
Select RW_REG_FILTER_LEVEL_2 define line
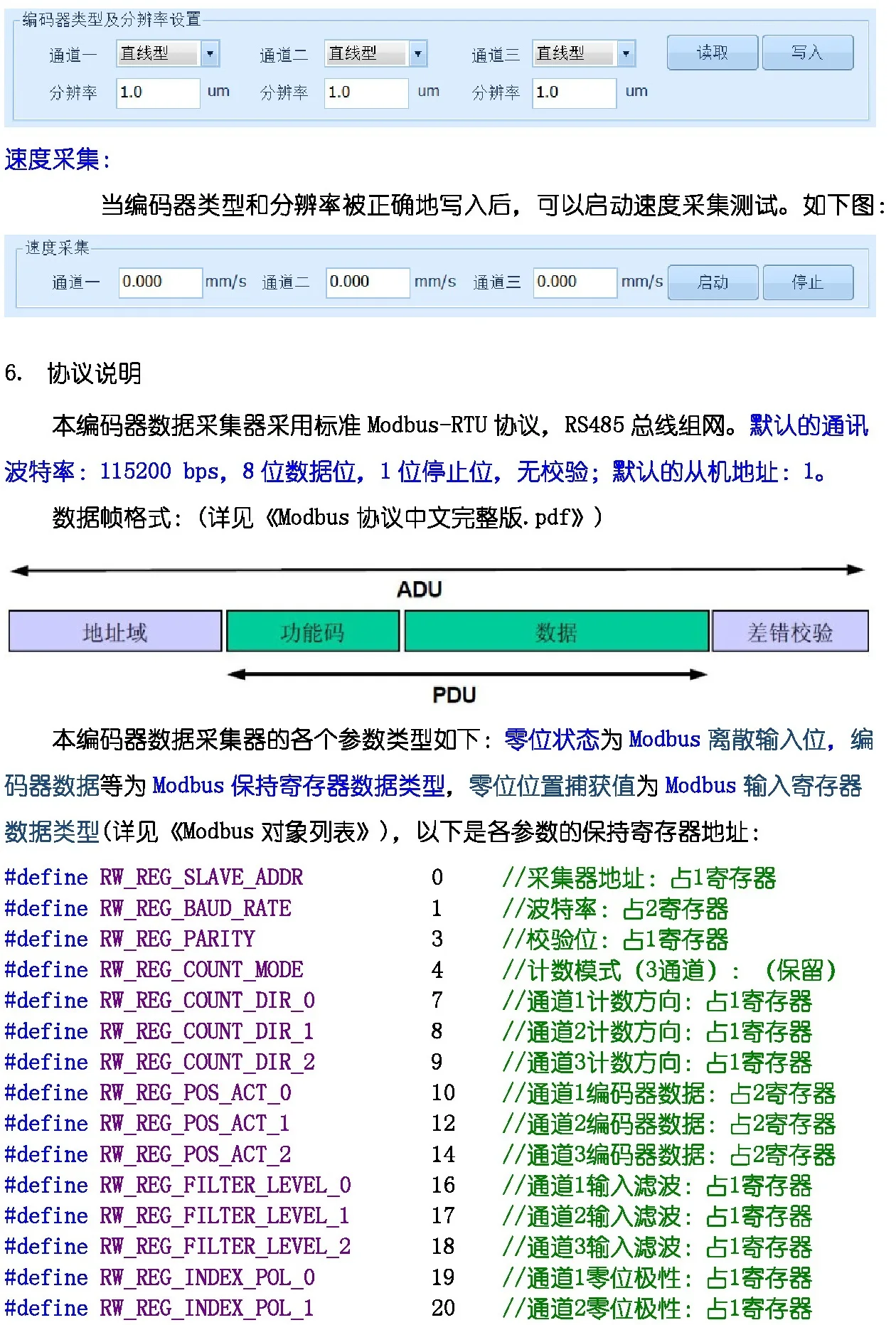(x=408, y=1247)
